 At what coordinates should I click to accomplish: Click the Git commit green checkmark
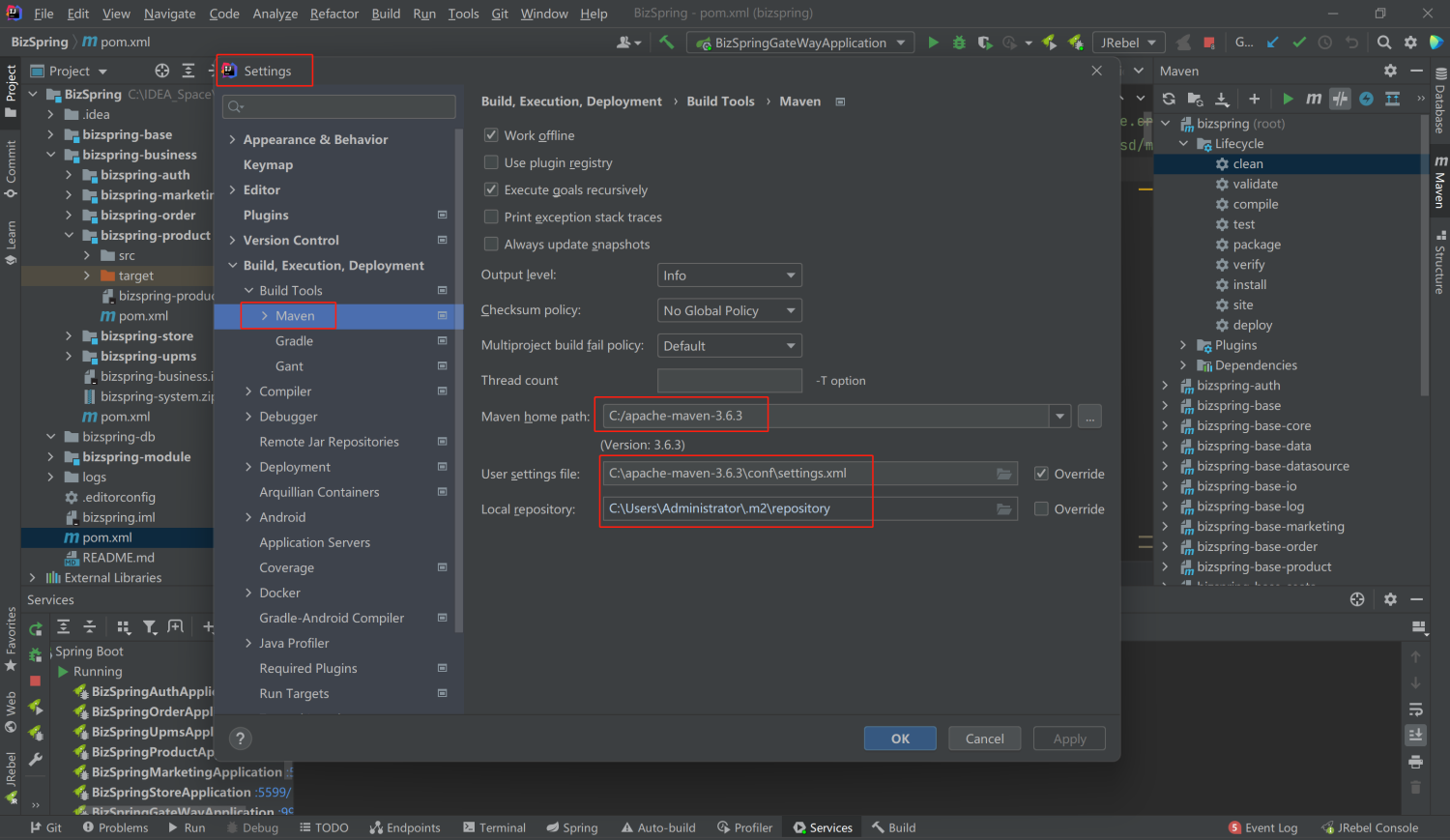pyautogui.click(x=1299, y=43)
